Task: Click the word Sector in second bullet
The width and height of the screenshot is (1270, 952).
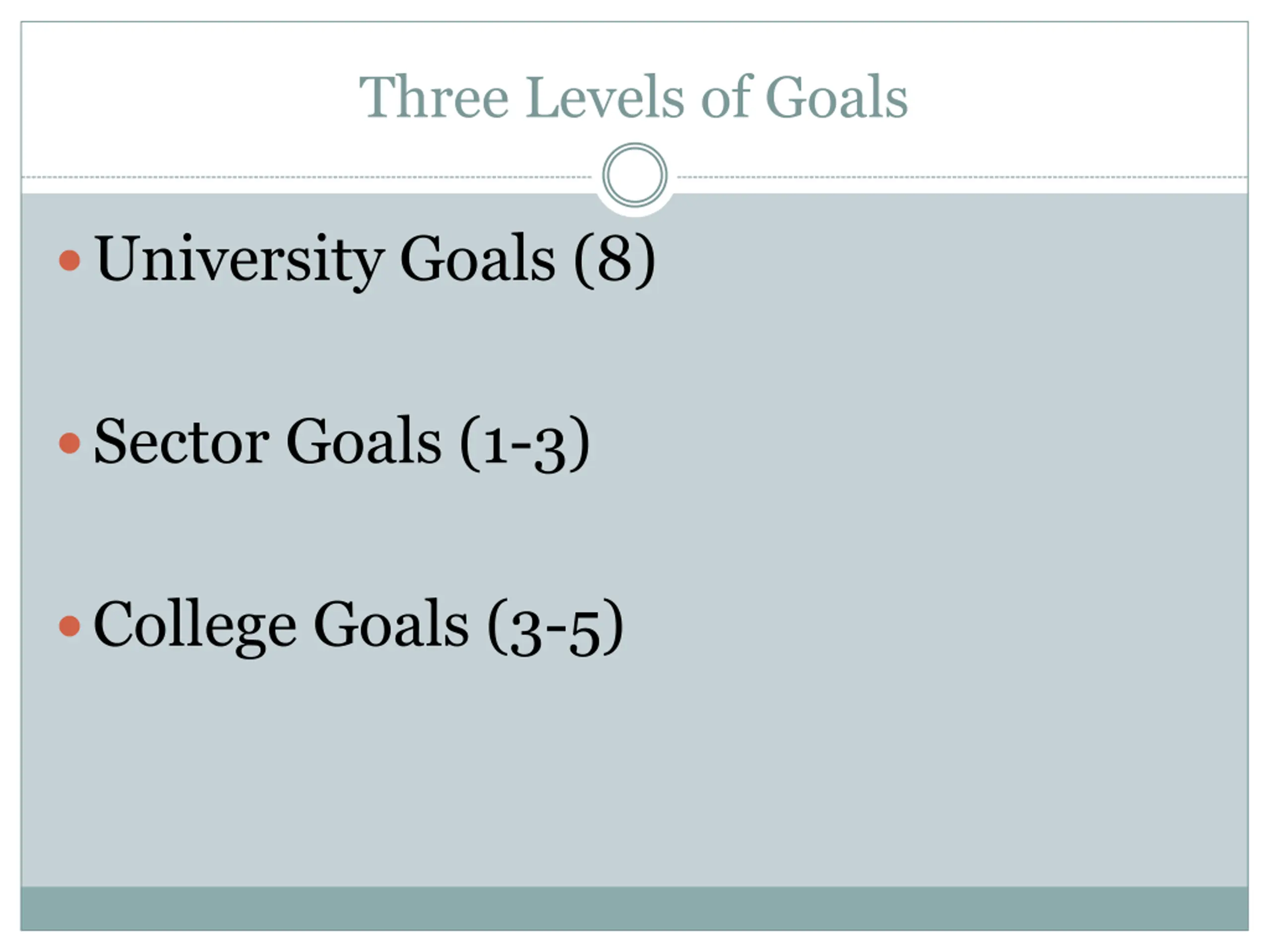Action: pyautogui.click(x=182, y=441)
